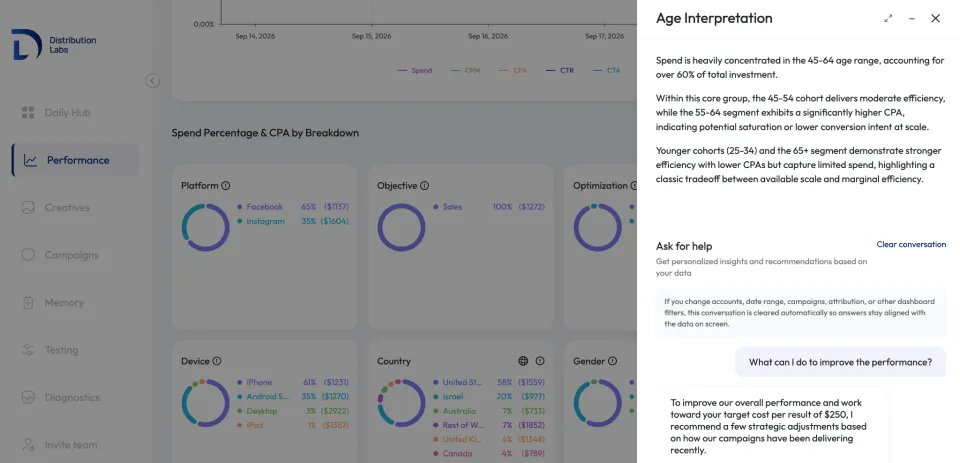Toggle CTA series in chart legend
The height and width of the screenshot is (463, 960).
point(607,70)
